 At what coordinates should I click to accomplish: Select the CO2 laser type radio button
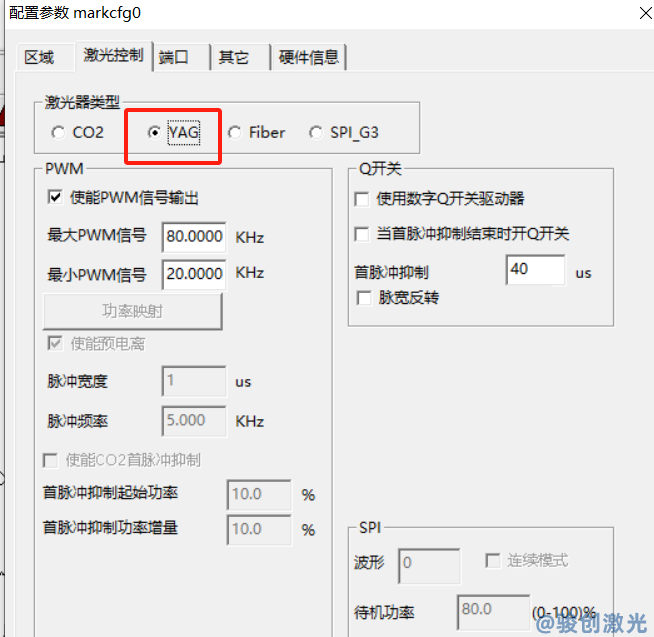tap(58, 133)
